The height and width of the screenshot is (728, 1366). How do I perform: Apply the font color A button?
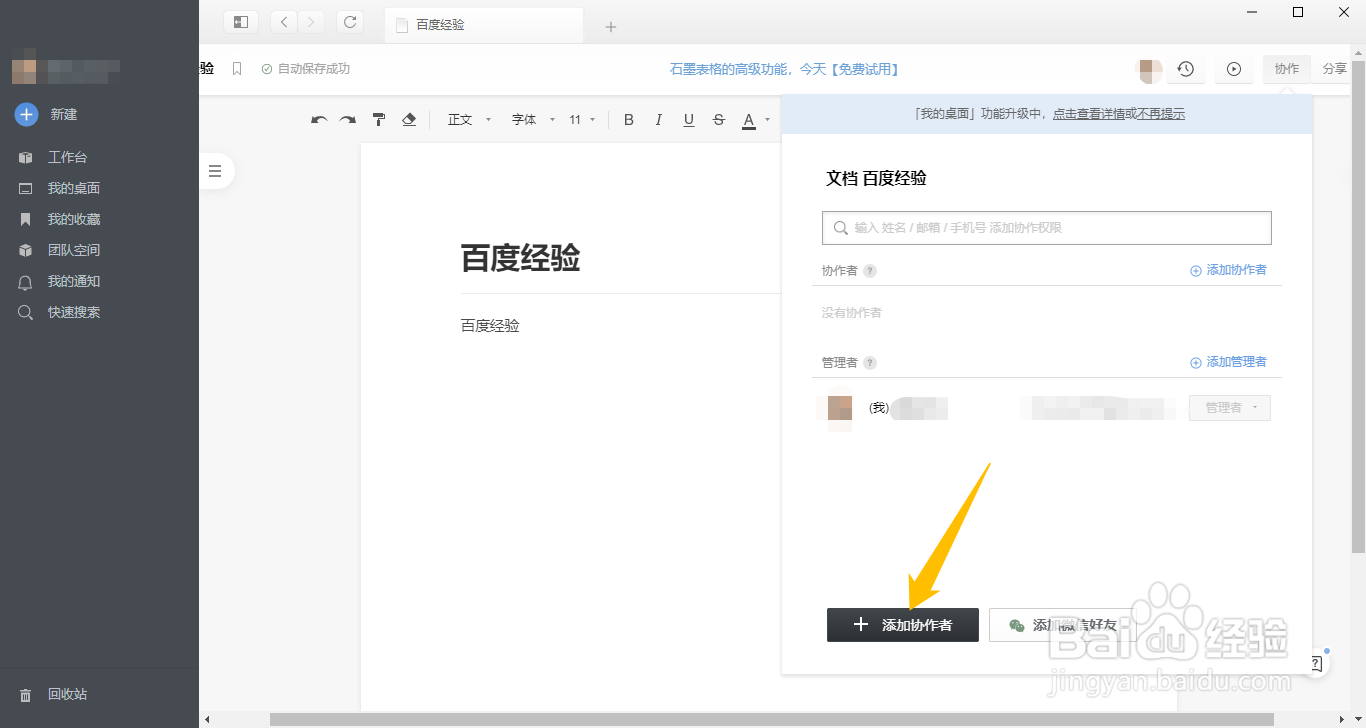tap(748, 121)
